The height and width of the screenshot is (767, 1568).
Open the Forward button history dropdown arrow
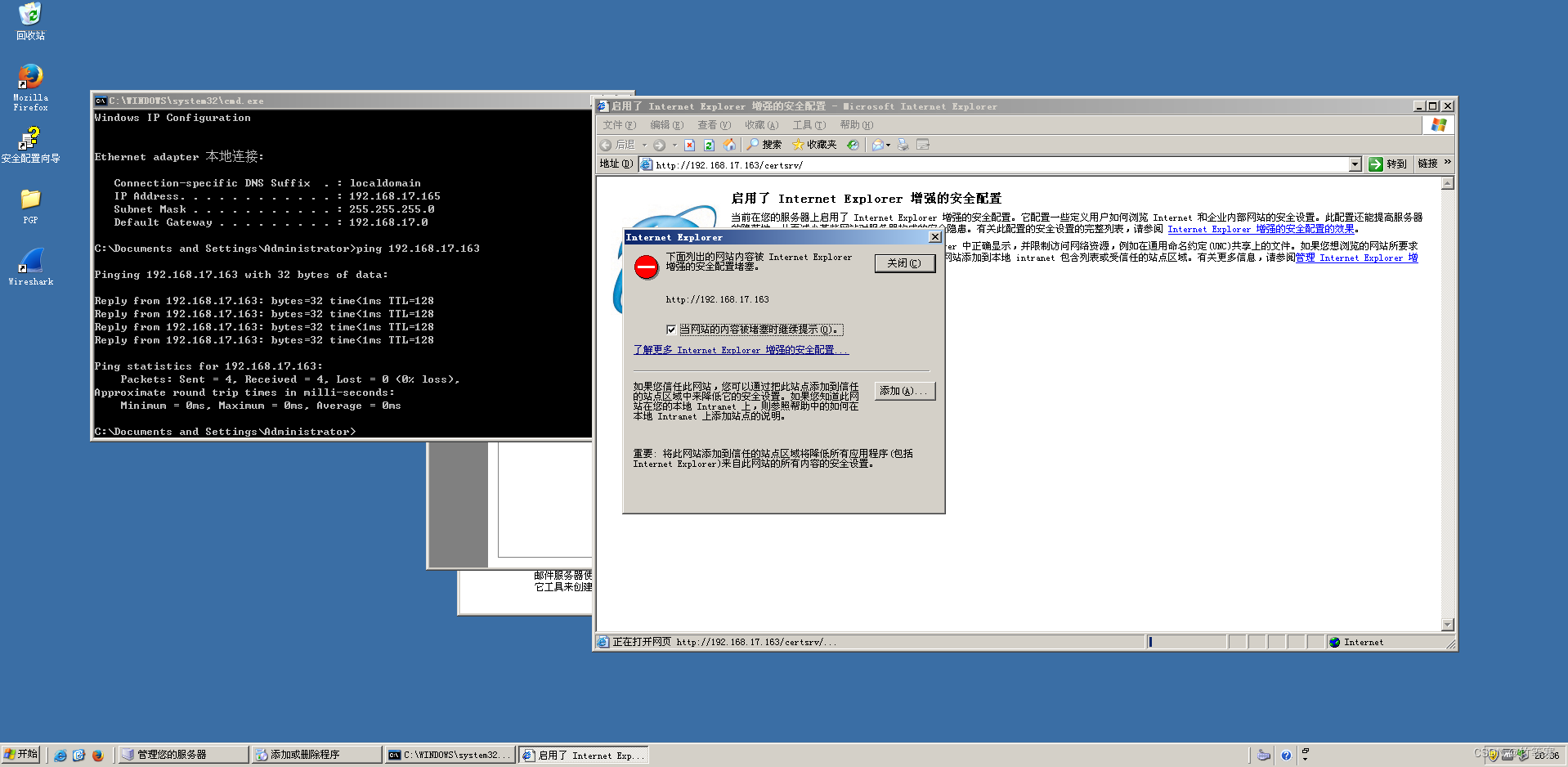click(x=674, y=145)
